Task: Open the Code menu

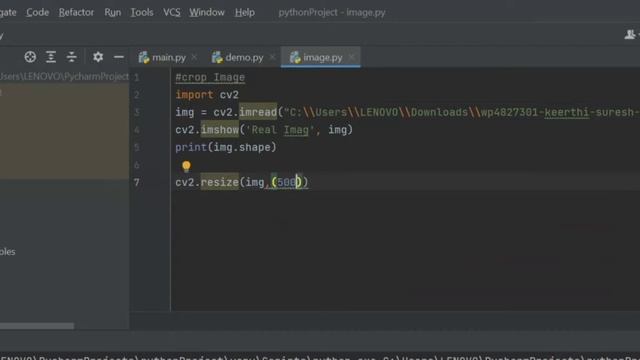Action: (x=38, y=12)
